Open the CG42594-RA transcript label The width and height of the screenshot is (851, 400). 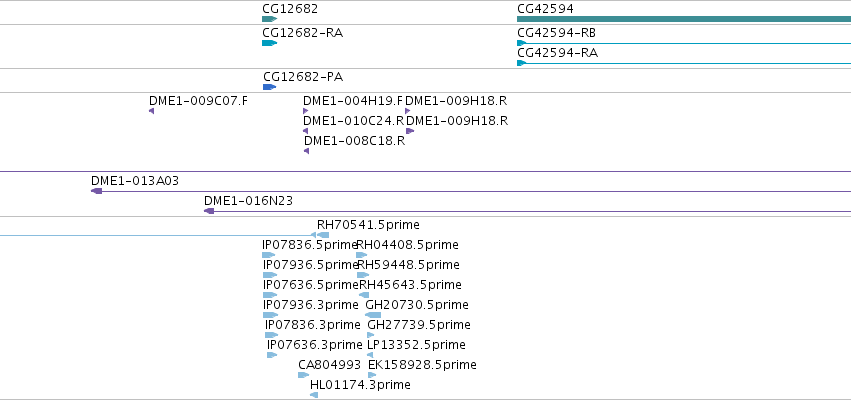pyautogui.click(x=557, y=53)
